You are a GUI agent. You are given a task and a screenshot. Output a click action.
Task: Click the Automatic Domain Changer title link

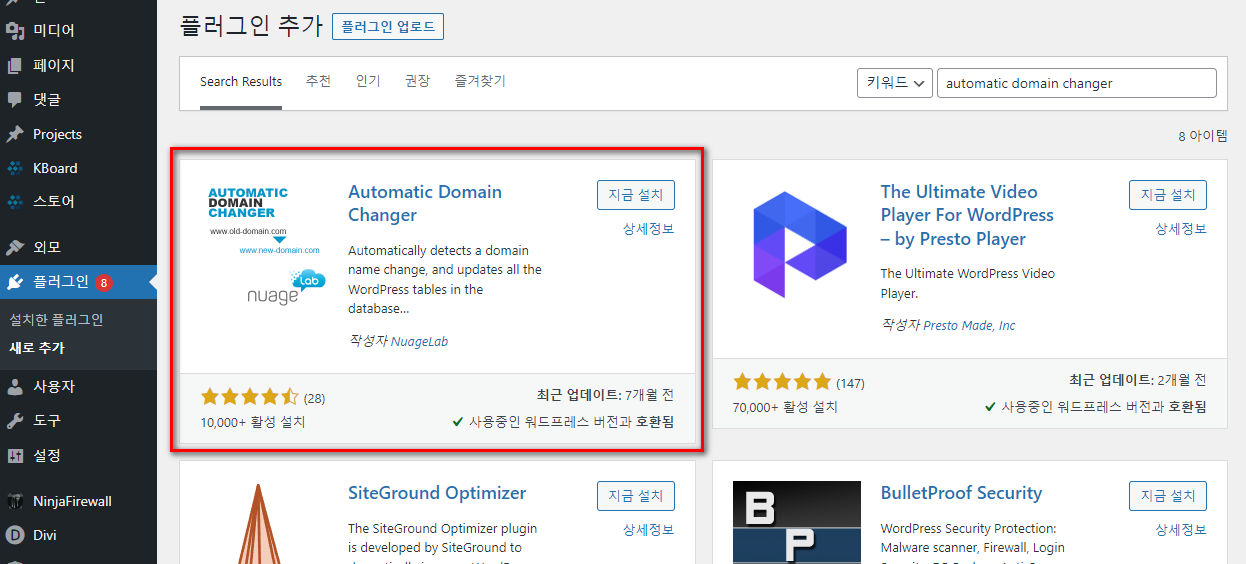(x=425, y=203)
